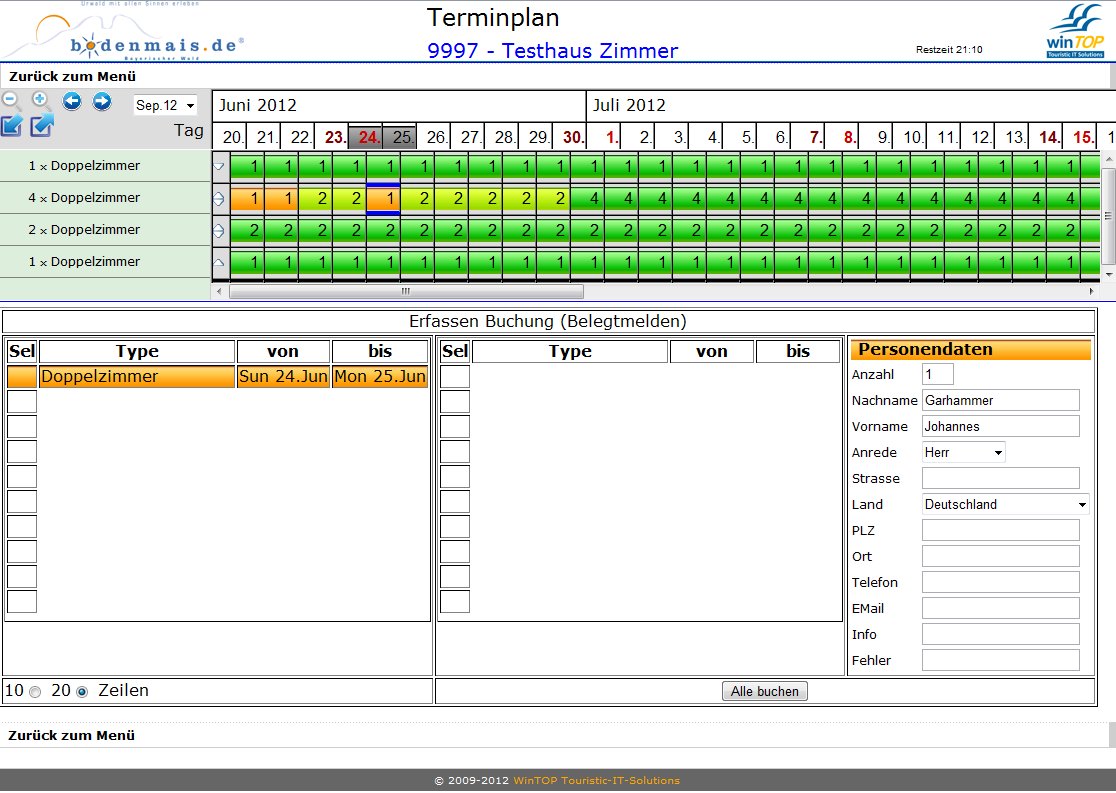This screenshot has height=793, width=1116.
Task: Go back with the blue left arrow
Action: 72,101
